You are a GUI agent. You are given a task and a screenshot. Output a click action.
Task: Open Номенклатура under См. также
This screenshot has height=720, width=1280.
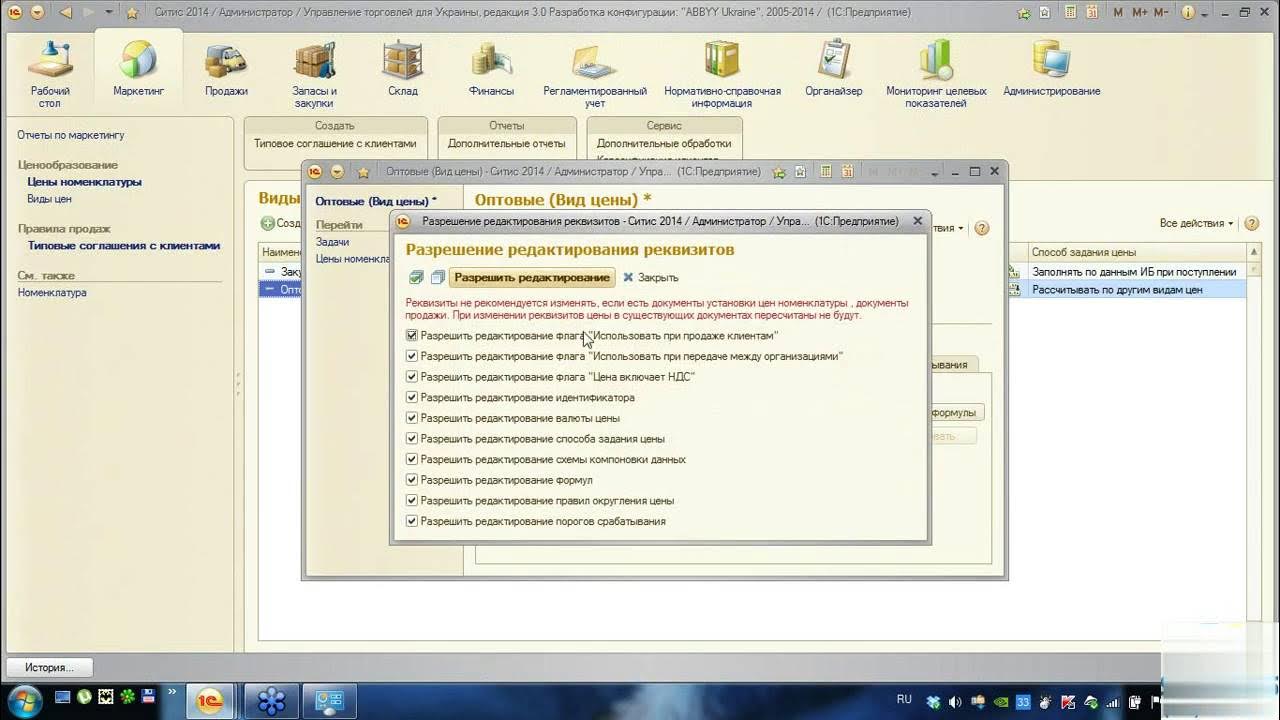52,293
